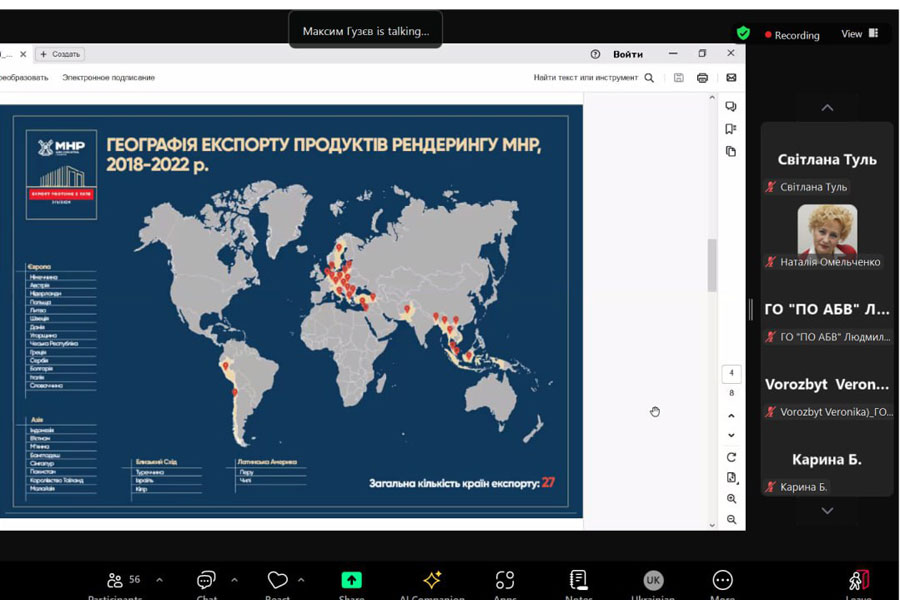This screenshot has height=600, width=900.
Task: Open meeting Notes
Action: pyautogui.click(x=578, y=581)
